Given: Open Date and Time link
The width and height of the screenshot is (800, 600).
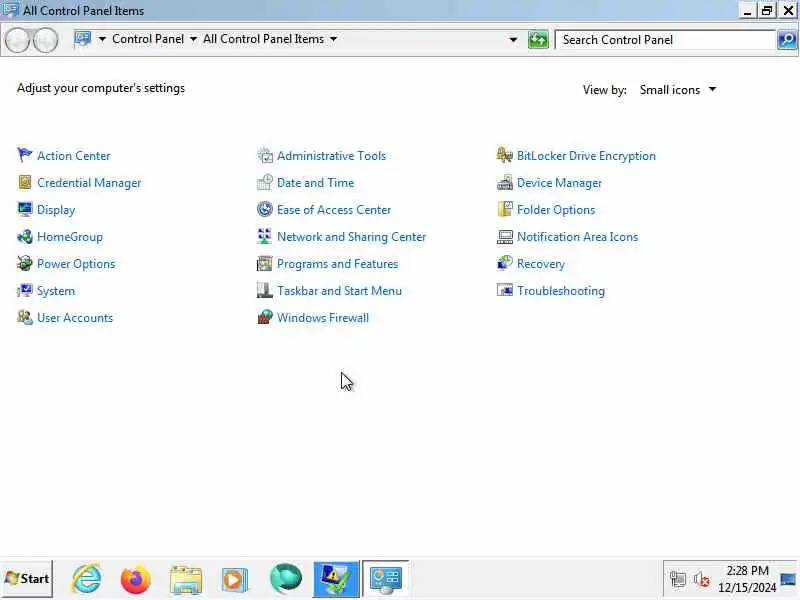Looking at the screenshot, I should coord(315,183).
